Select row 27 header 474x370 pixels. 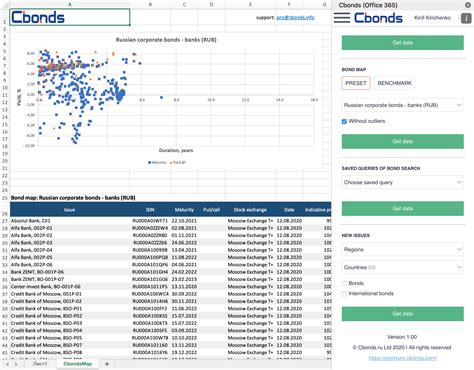[5, 221]
